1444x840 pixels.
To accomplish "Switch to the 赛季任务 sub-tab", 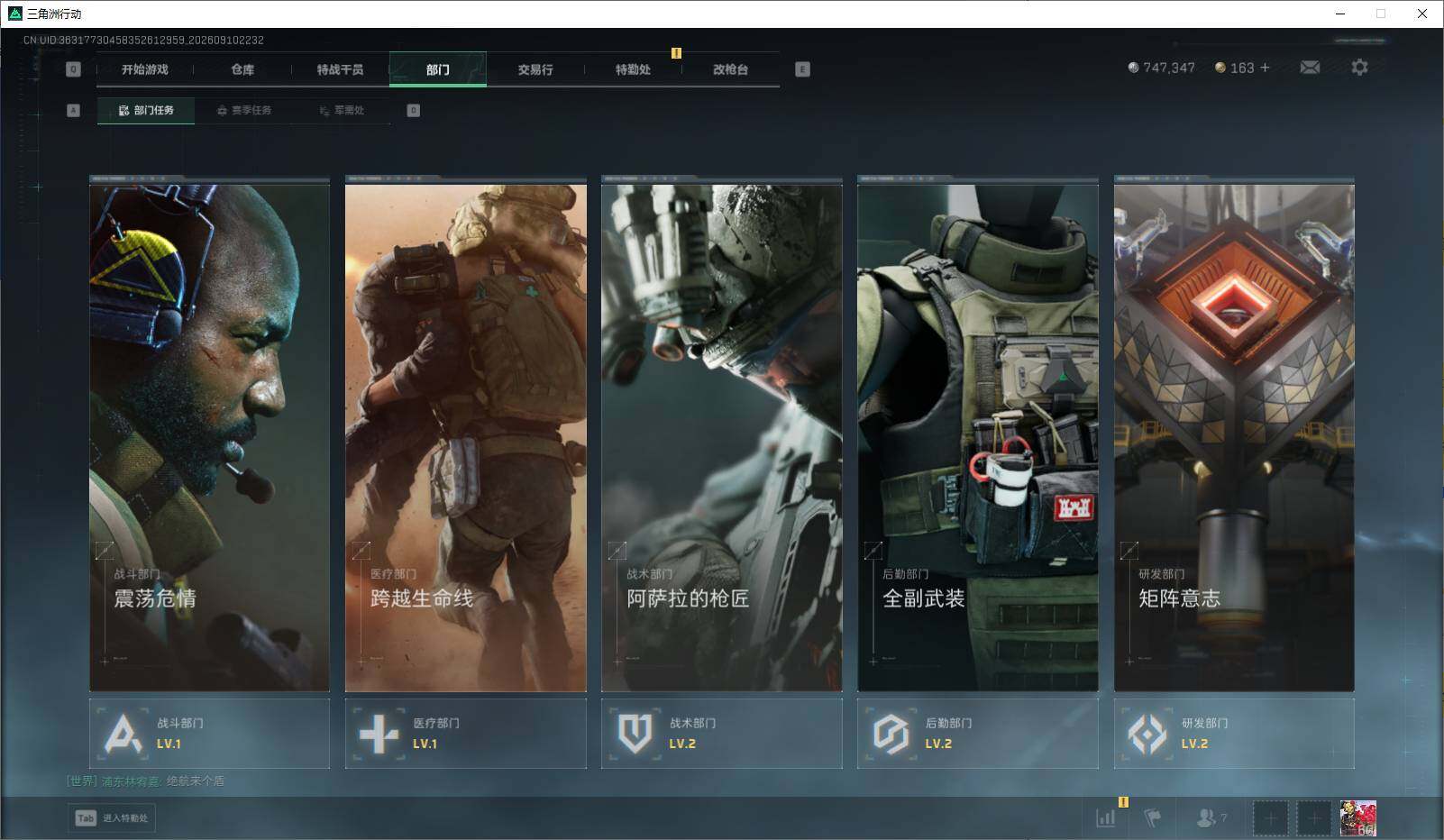I will point(244,110).
